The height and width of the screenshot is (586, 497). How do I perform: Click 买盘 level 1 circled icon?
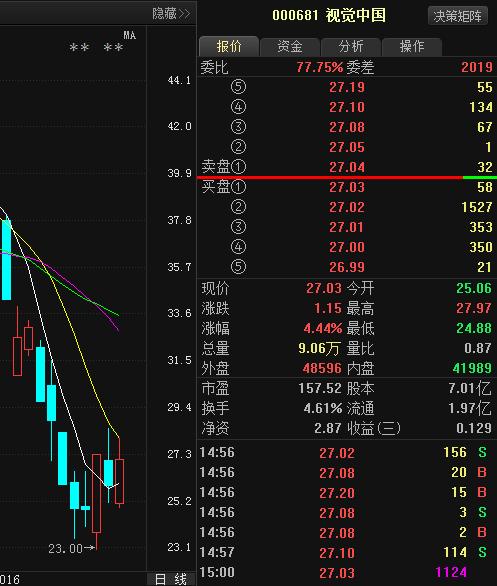[238, 186]
